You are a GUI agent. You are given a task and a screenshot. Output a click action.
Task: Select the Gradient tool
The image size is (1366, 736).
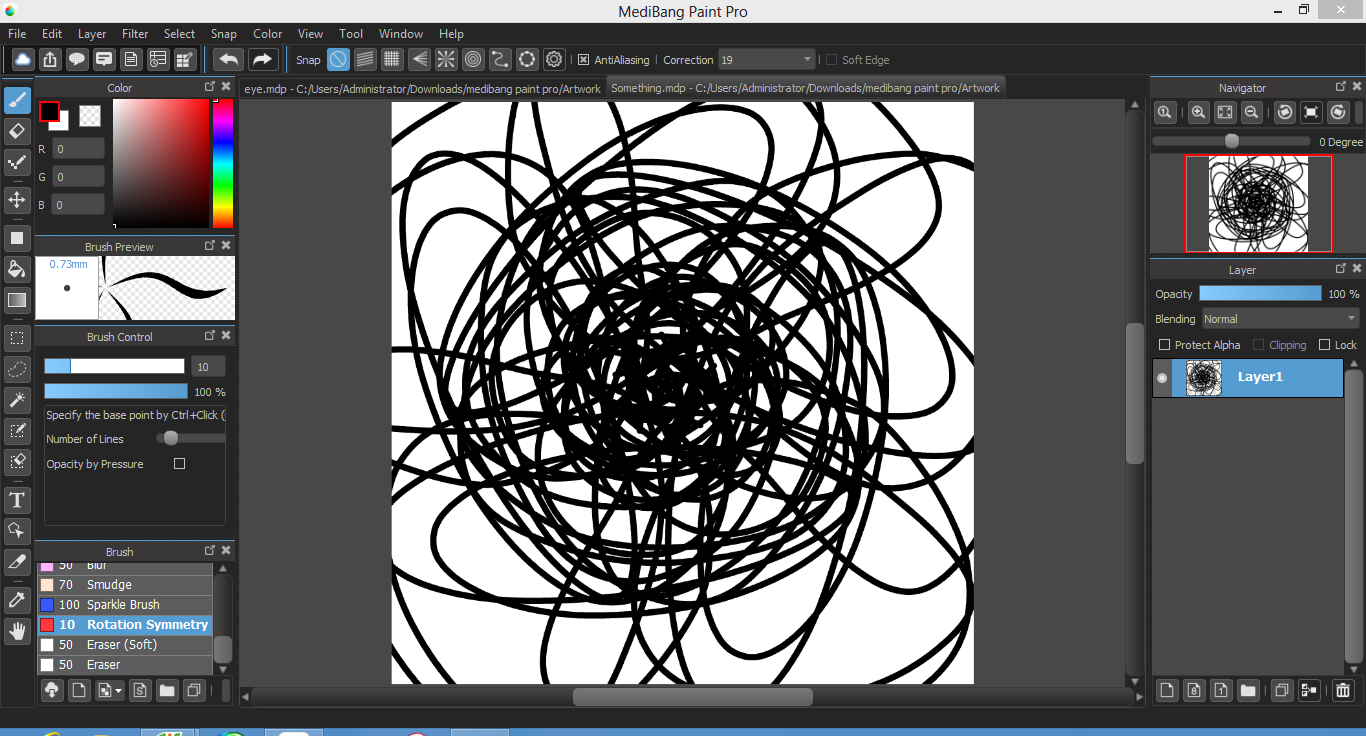(x=17, y=300)
